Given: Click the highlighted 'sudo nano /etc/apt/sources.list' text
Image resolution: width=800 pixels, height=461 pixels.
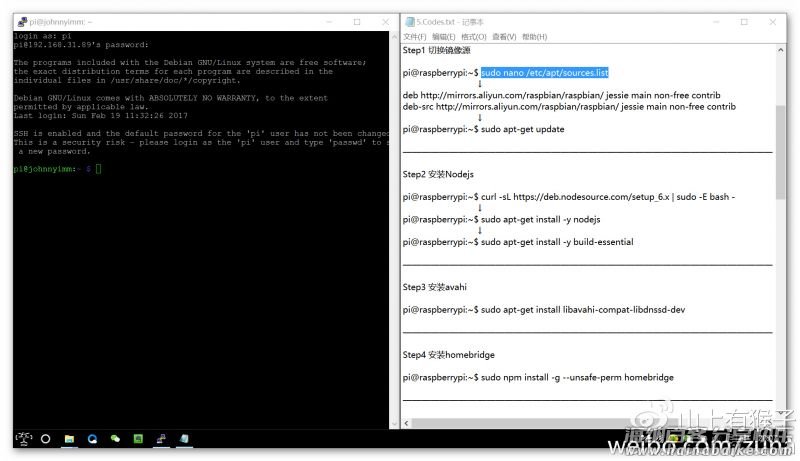Looking at the screenshot, I should click(544, 73).
